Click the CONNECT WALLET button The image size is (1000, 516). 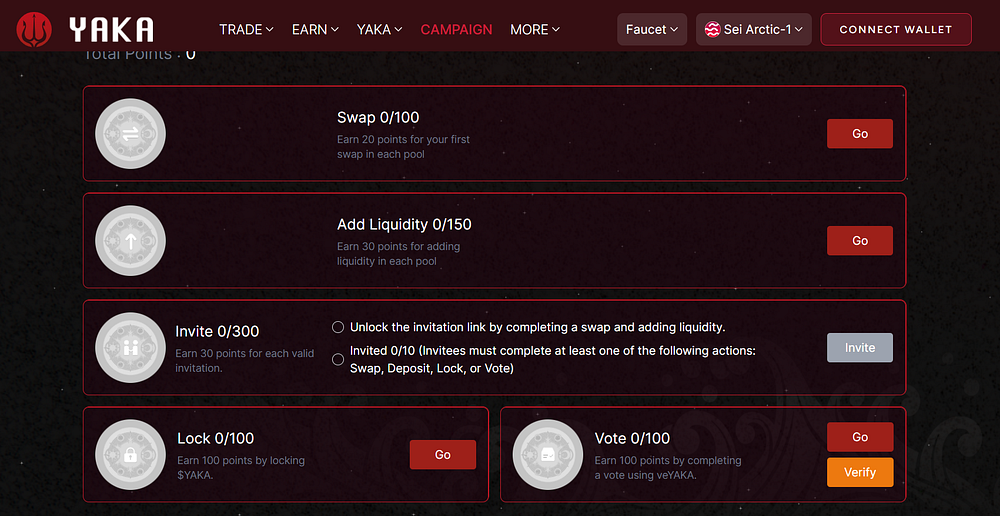point(895,29)
